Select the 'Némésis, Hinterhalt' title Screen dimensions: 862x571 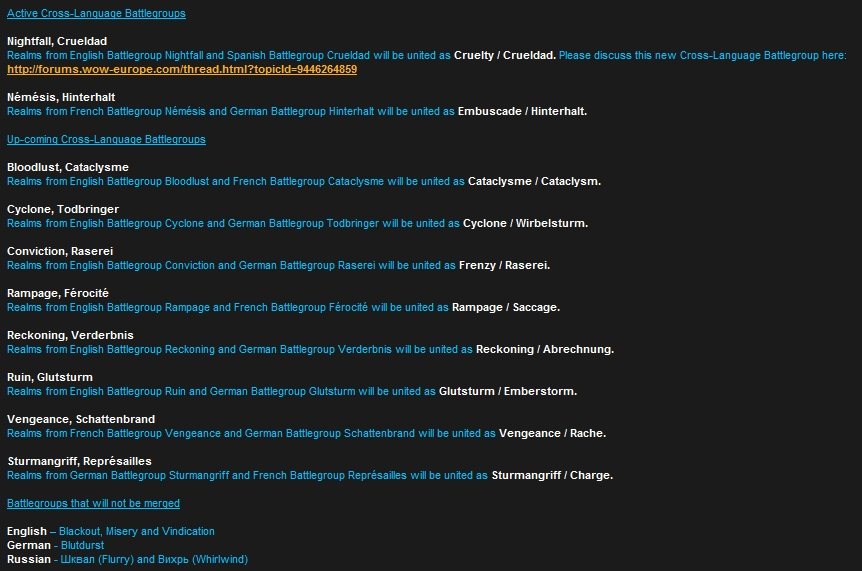coord(61,97)
